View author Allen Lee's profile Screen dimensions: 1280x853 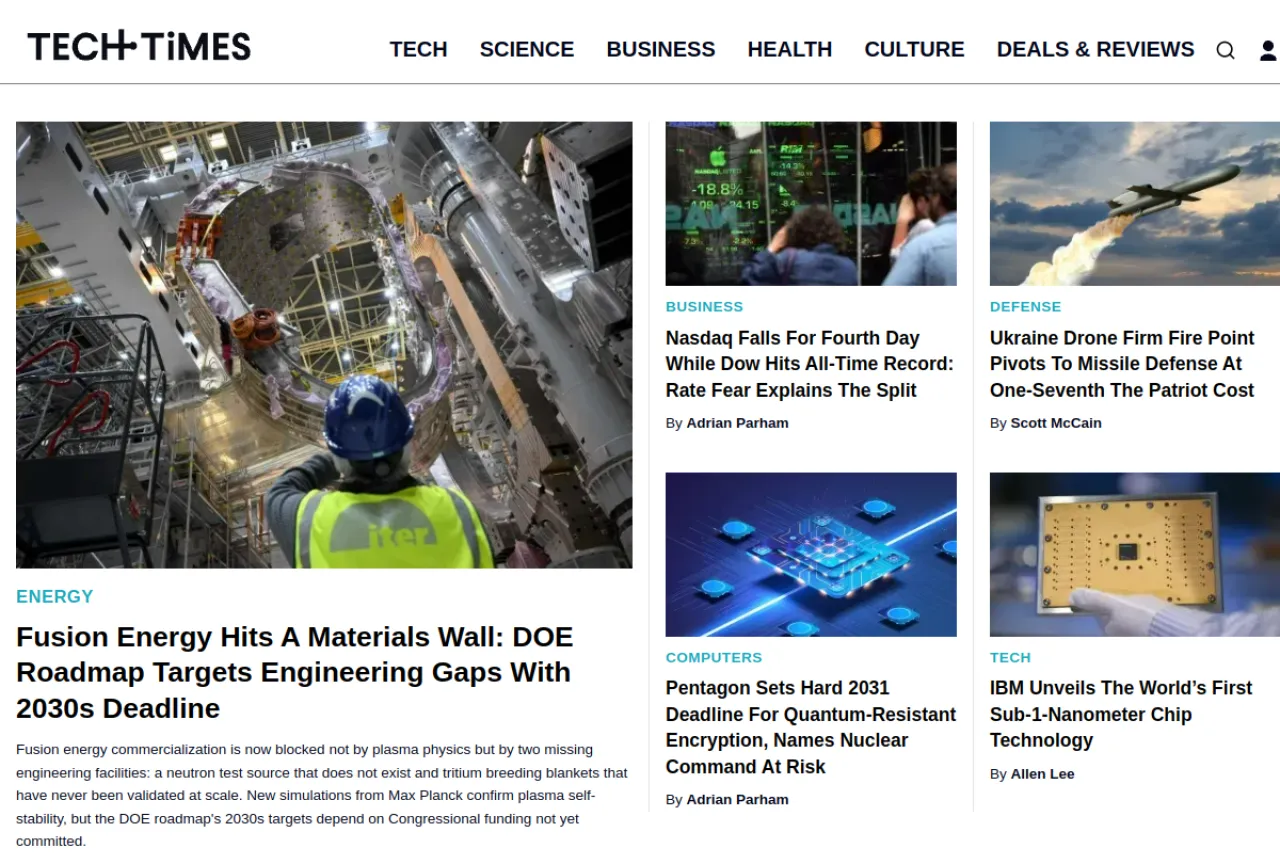(1043, 774)
